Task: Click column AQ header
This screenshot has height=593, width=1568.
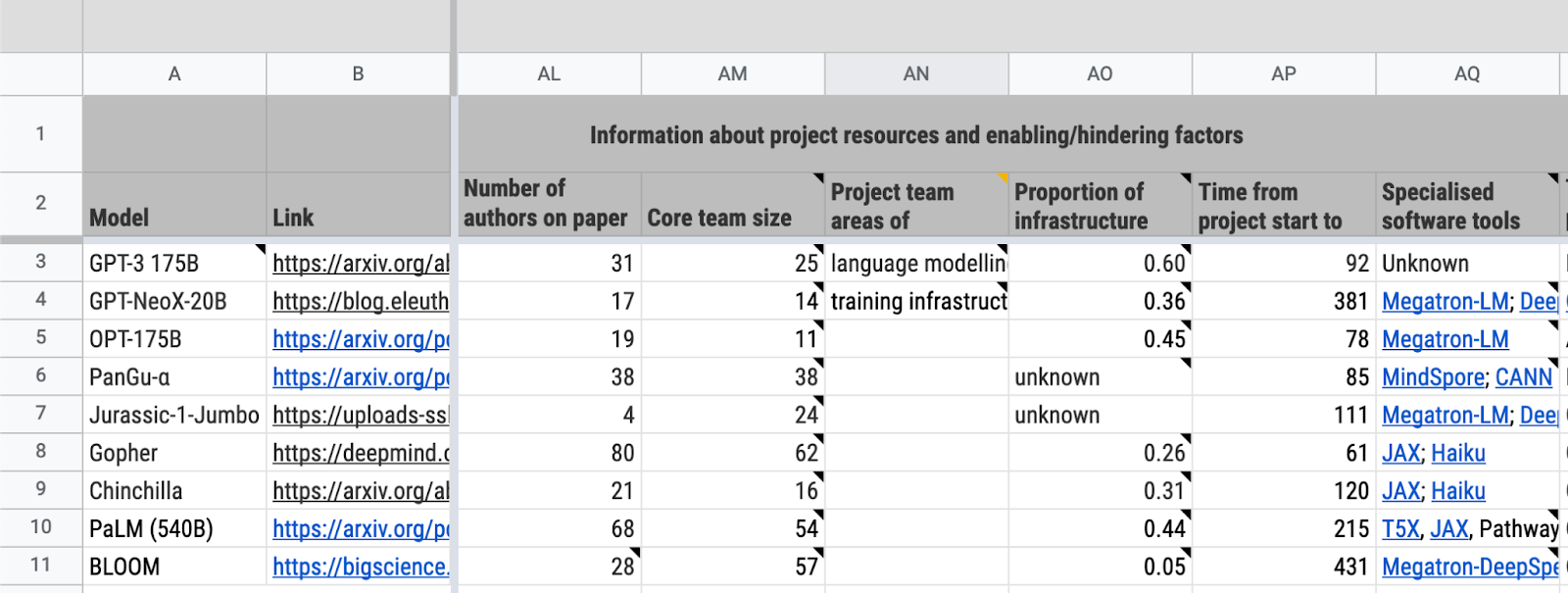Action: coord(1467,74)
